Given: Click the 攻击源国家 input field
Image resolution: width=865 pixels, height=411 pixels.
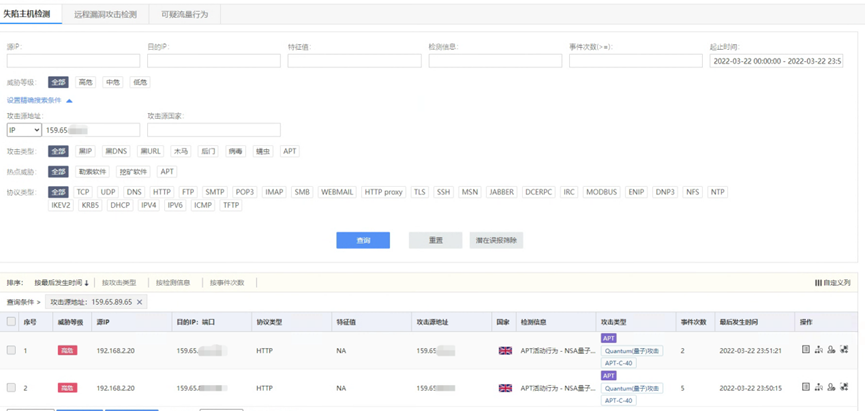Looking at the screenshot, I should pyautogui.click(x=213, y=130).
